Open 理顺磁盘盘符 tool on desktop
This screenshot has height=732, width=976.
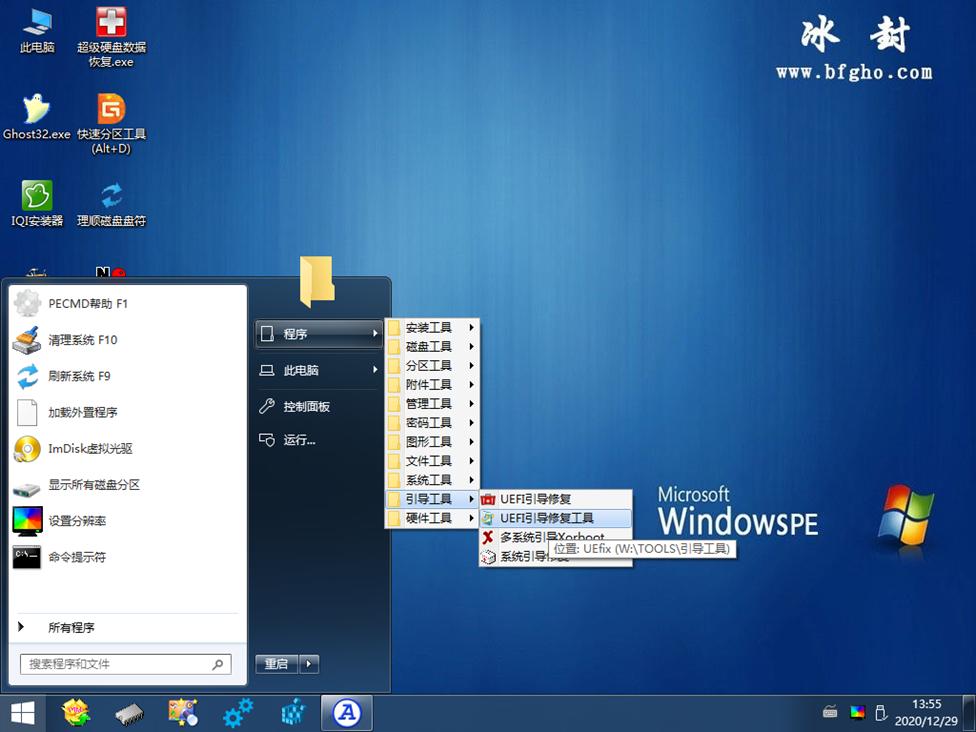111,195
